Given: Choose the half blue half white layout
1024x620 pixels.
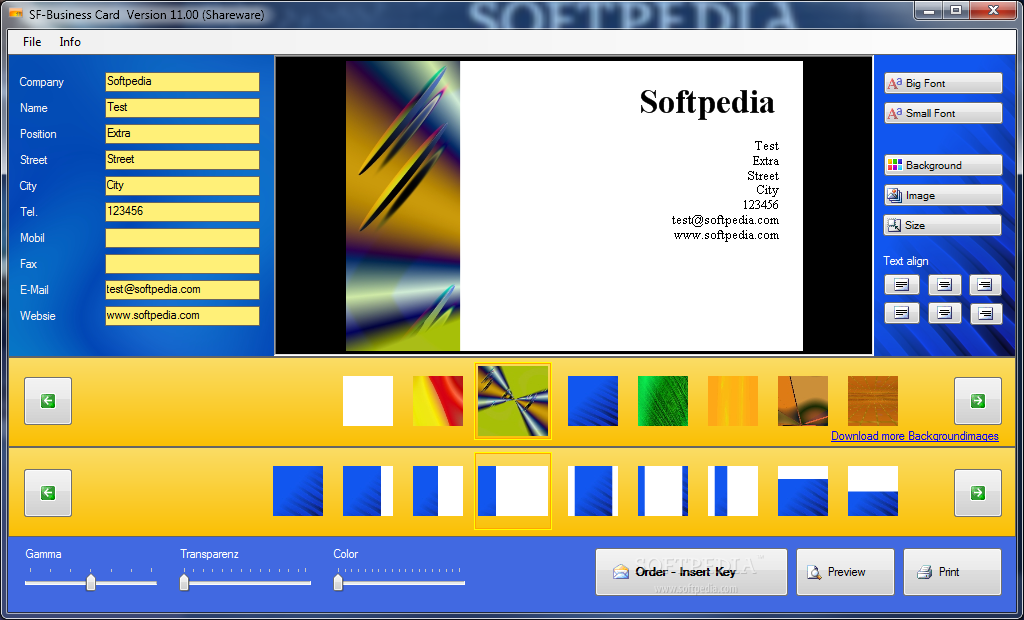Looking at the screenshot, I should [x=438, y=491].
